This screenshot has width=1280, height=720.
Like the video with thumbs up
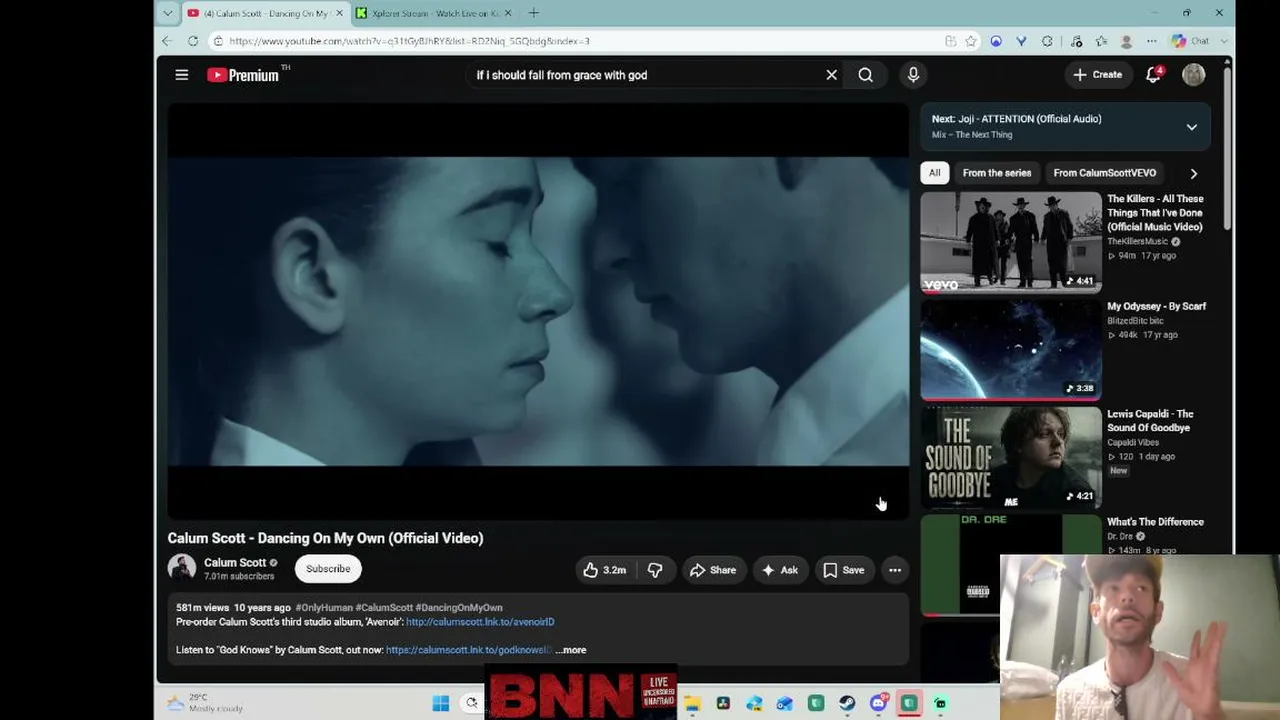tap(605, 570)
